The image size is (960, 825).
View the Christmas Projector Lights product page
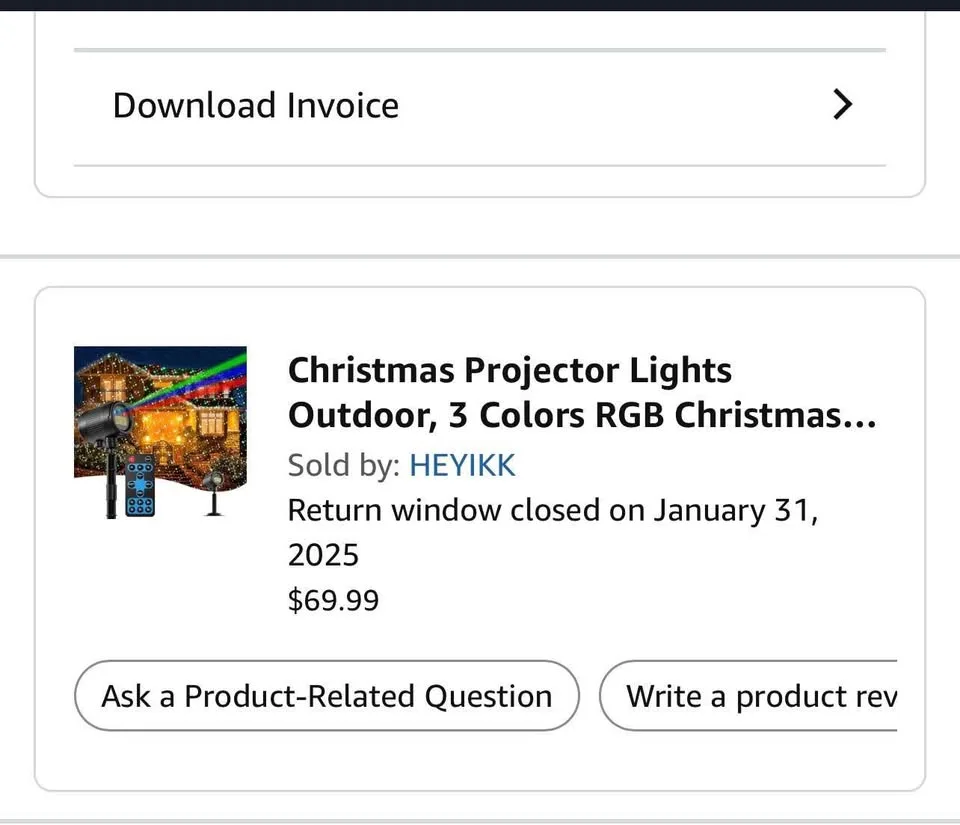click(x=580, y=392)
